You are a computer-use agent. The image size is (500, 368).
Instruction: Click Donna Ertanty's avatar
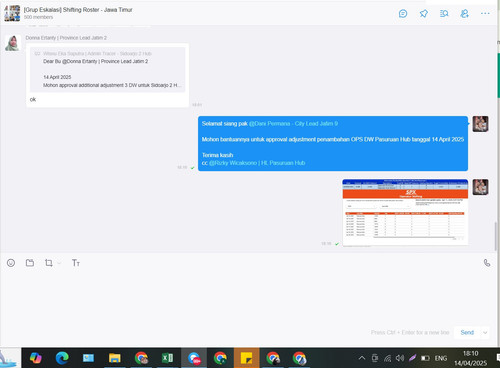point(13,43)
